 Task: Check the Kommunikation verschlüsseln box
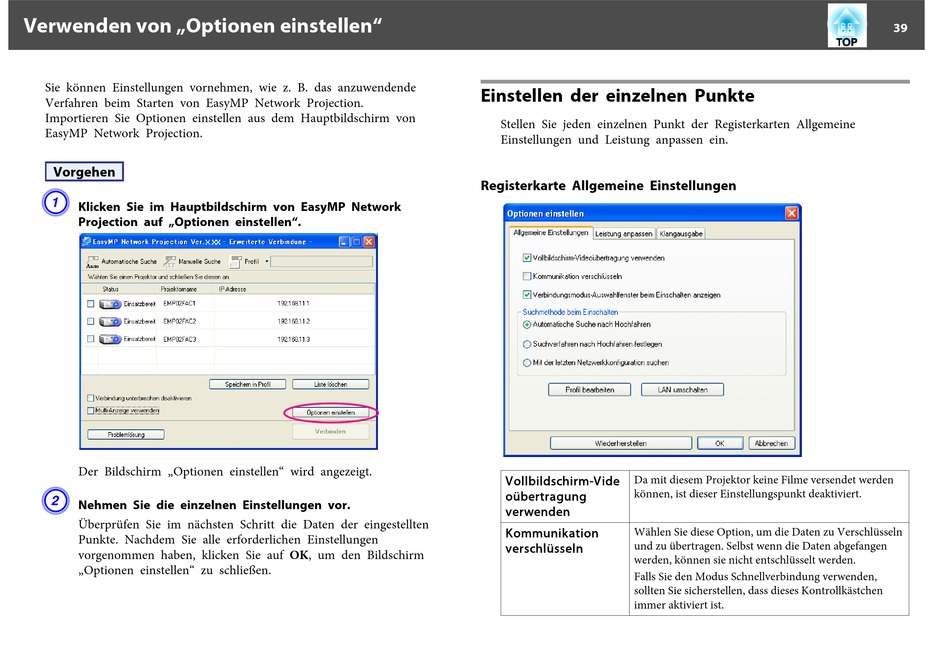click(x=526, y=276)
